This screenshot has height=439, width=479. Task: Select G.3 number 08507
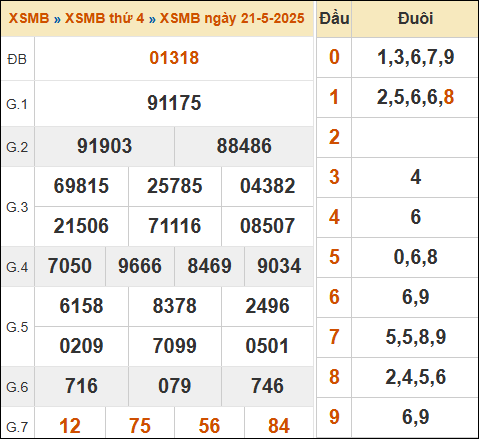coord(267,226)
